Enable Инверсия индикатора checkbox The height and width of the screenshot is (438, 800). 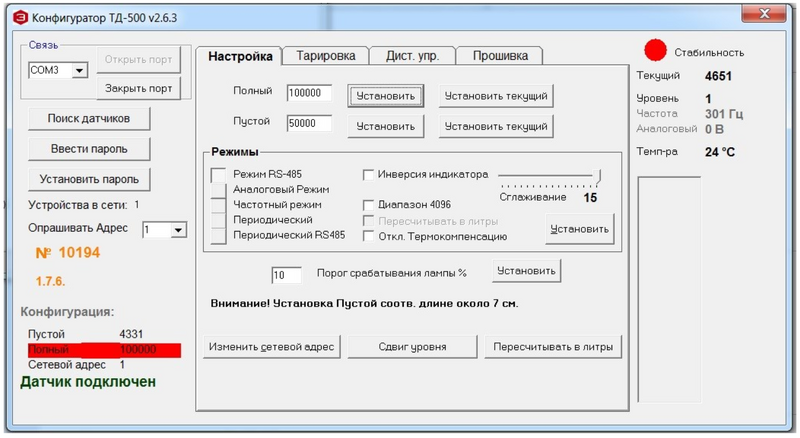[x=368, y=175]
